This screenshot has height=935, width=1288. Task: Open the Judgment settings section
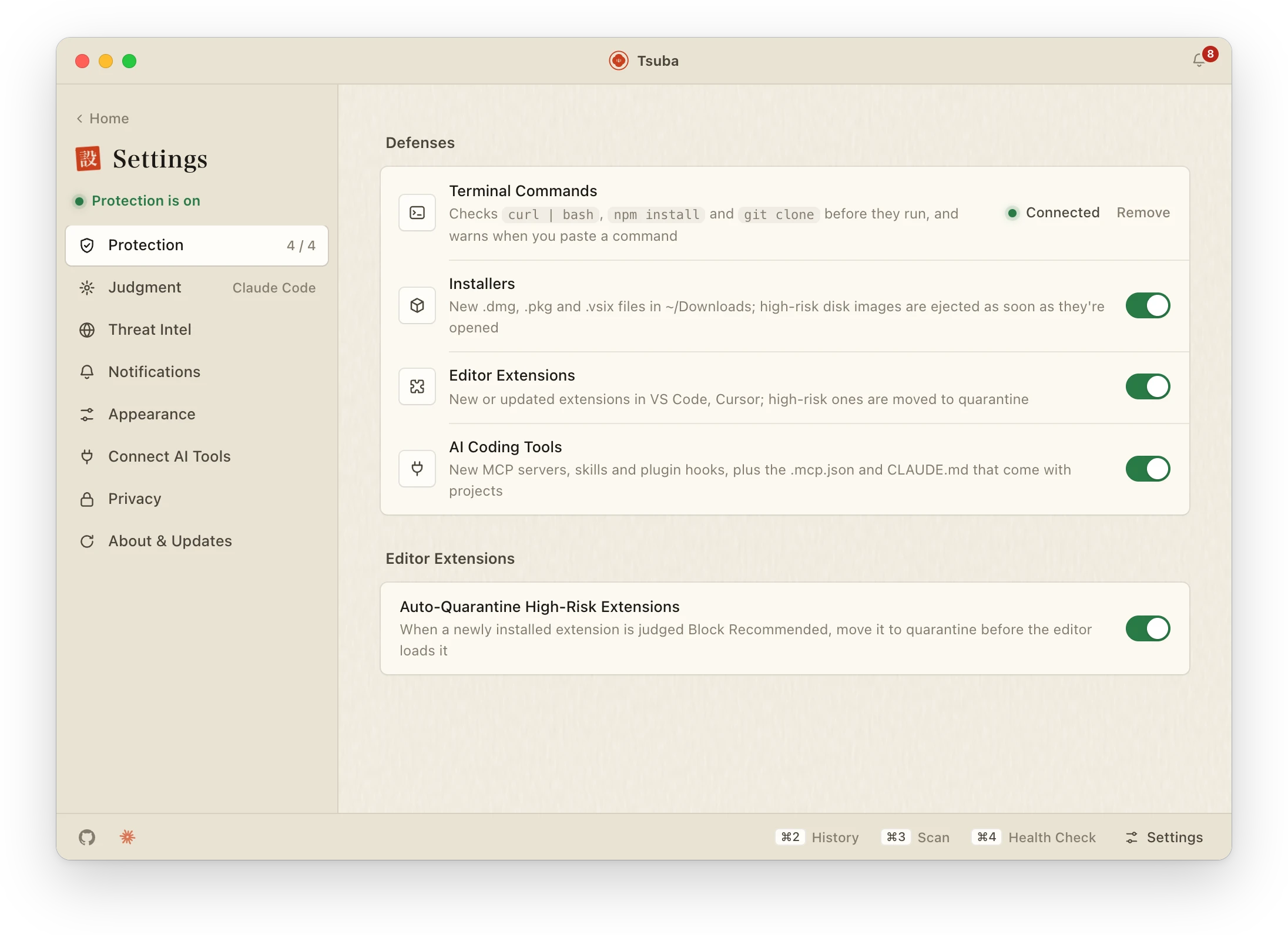coord(197,288)
